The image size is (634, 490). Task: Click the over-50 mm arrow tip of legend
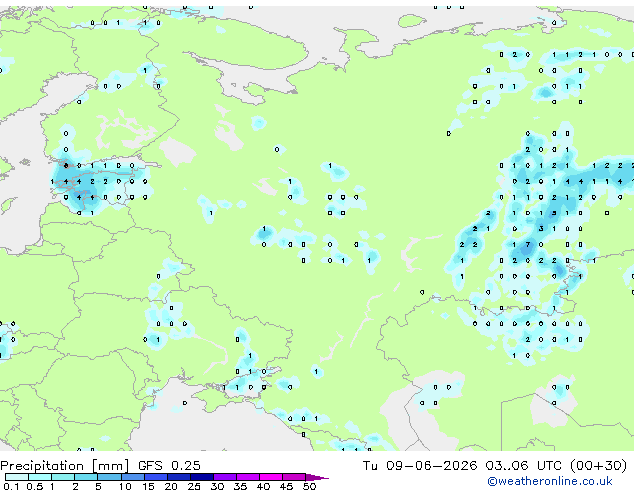[317, 478]
